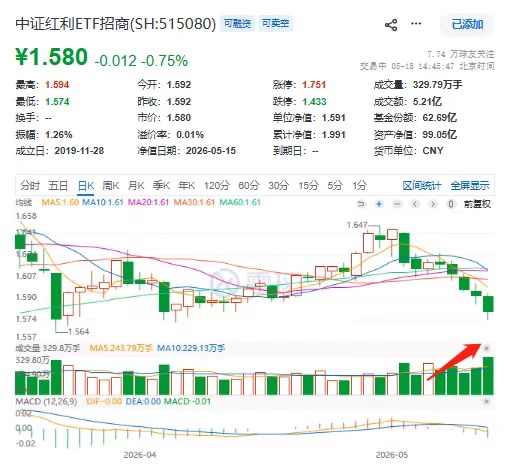Switch to the 5分 interval tab

(x=335, y=185)
